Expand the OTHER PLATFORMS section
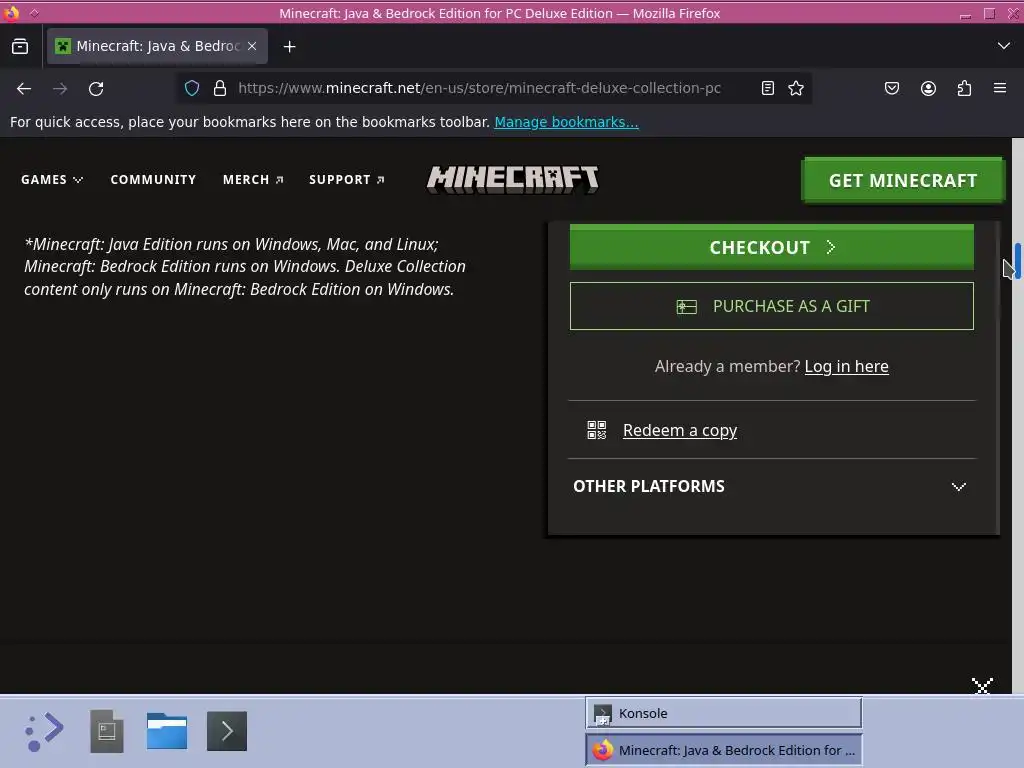1024x768 pixels. (771, 487)
